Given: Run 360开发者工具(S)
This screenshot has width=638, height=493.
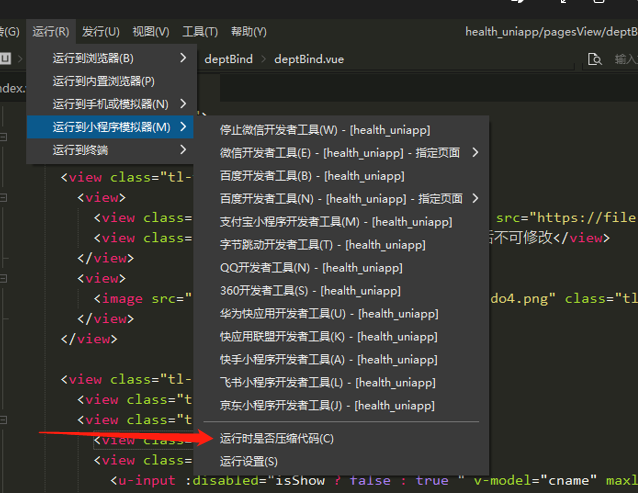Looking at the screenshot, I should (x=341, y=291).
